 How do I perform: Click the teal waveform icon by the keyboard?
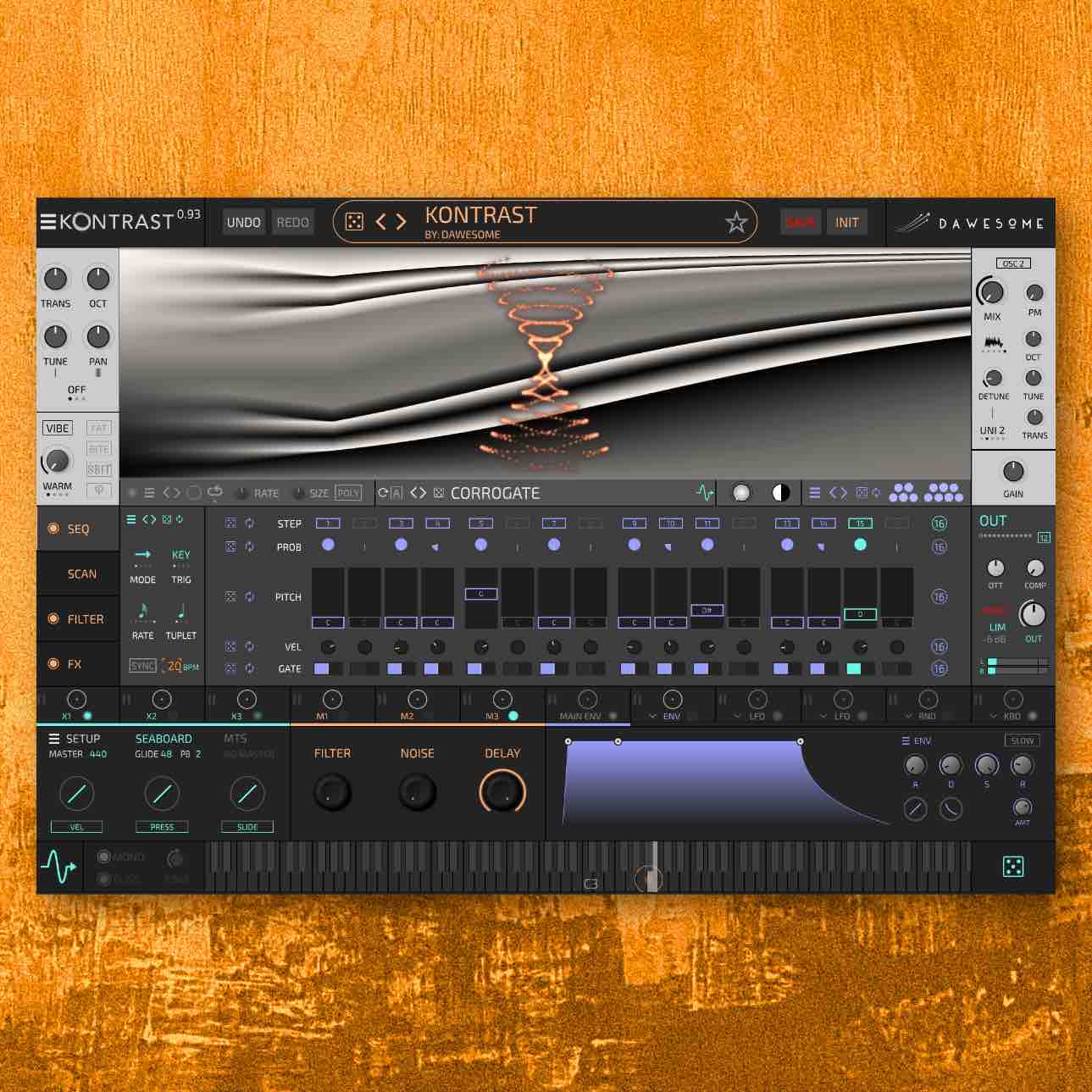click(x=58, y=867)
